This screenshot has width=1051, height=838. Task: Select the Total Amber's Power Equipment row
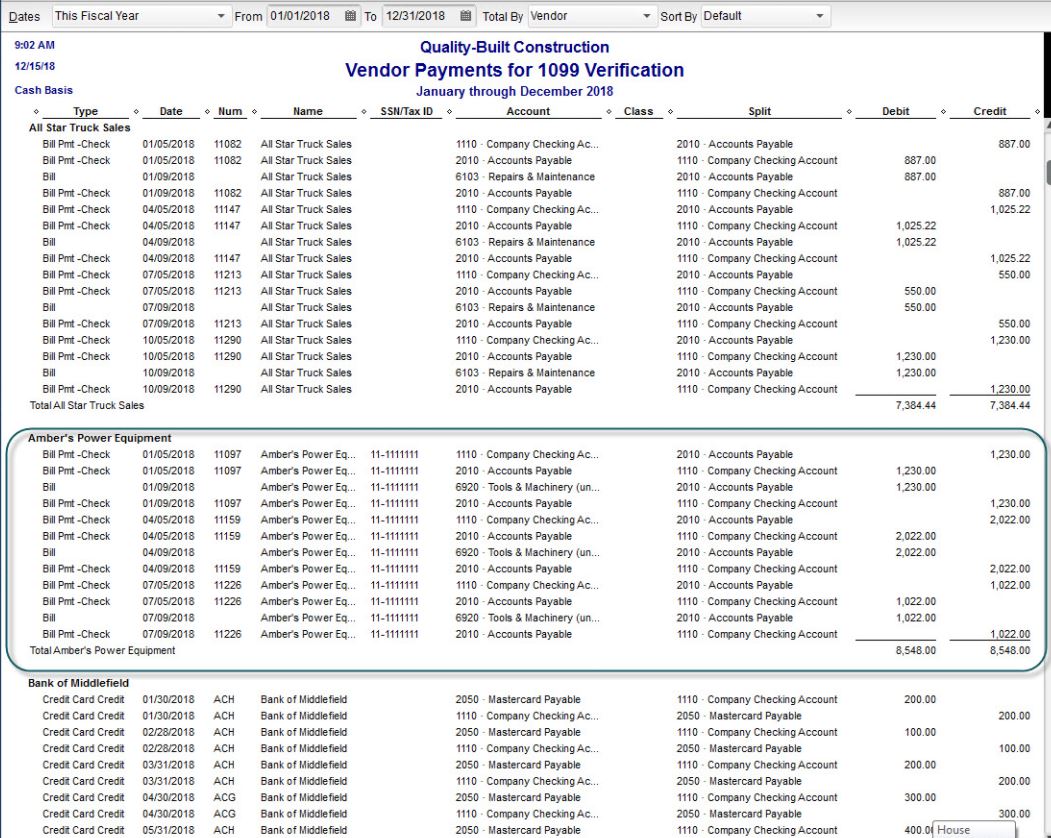[103, 651]
